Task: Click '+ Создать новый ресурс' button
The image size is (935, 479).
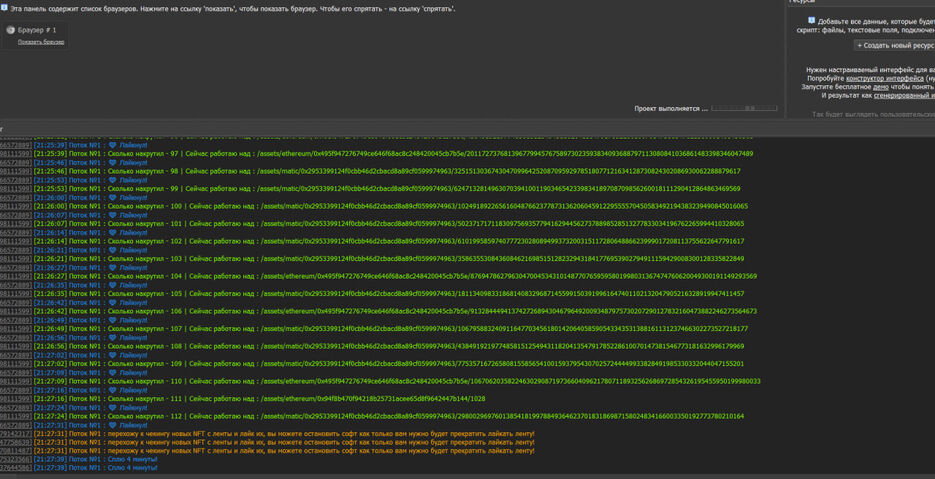Action: coord(894,45)
